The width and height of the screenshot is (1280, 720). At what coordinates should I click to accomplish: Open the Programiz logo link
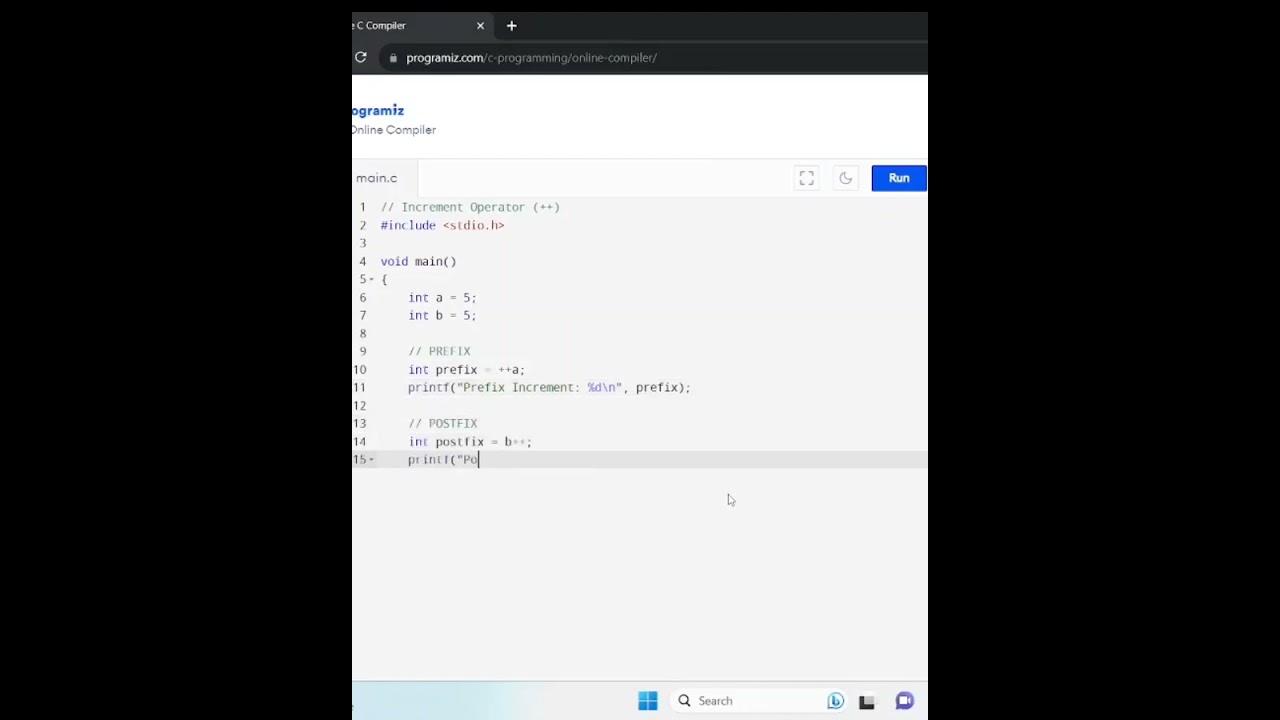[x=378, y=110]
